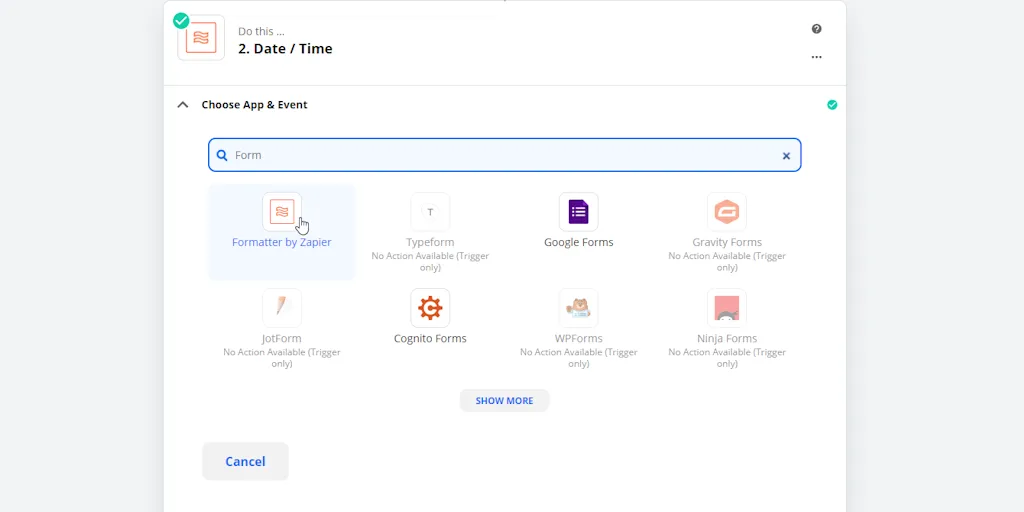Pick the Ninja Forms app icon
This screenshot has height=512, width=1024.
point(727,308)
